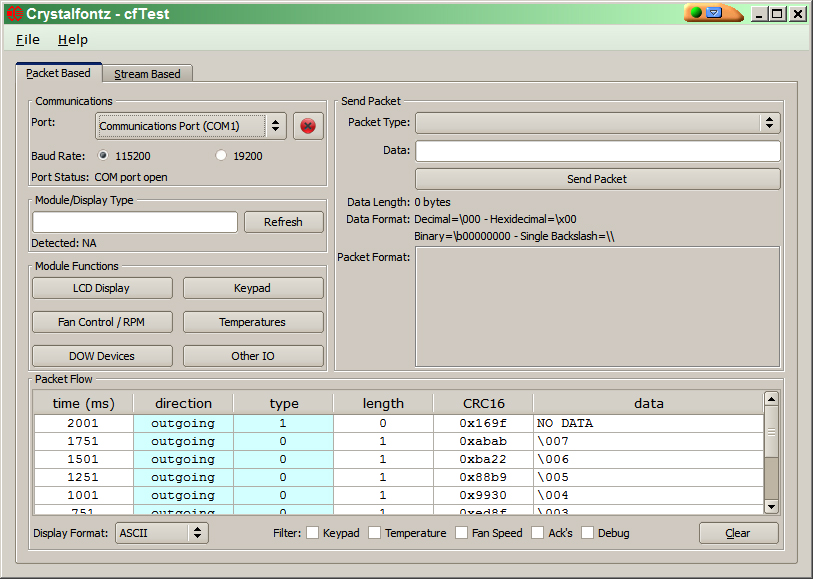813x579 pixels.
Task: Select the 0xabab CRC16 cell
Action: point(483,441)
